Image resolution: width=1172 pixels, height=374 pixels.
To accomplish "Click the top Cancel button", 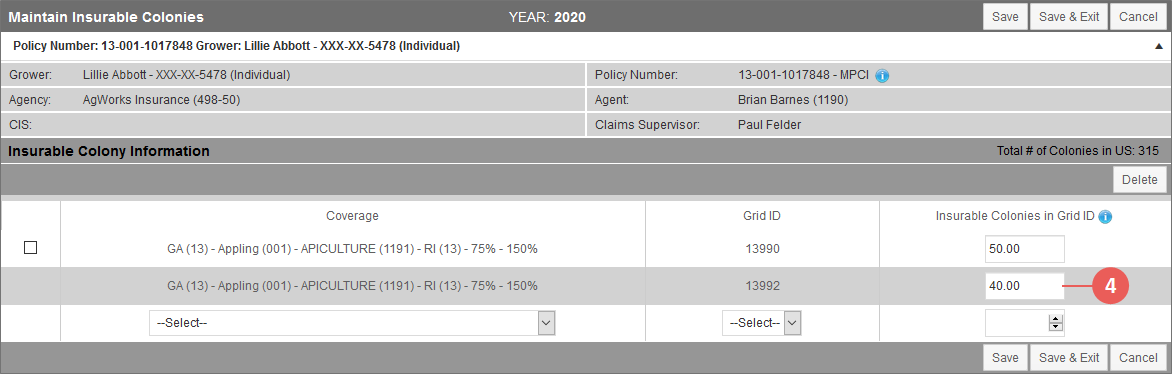I will click(1138, 16).
